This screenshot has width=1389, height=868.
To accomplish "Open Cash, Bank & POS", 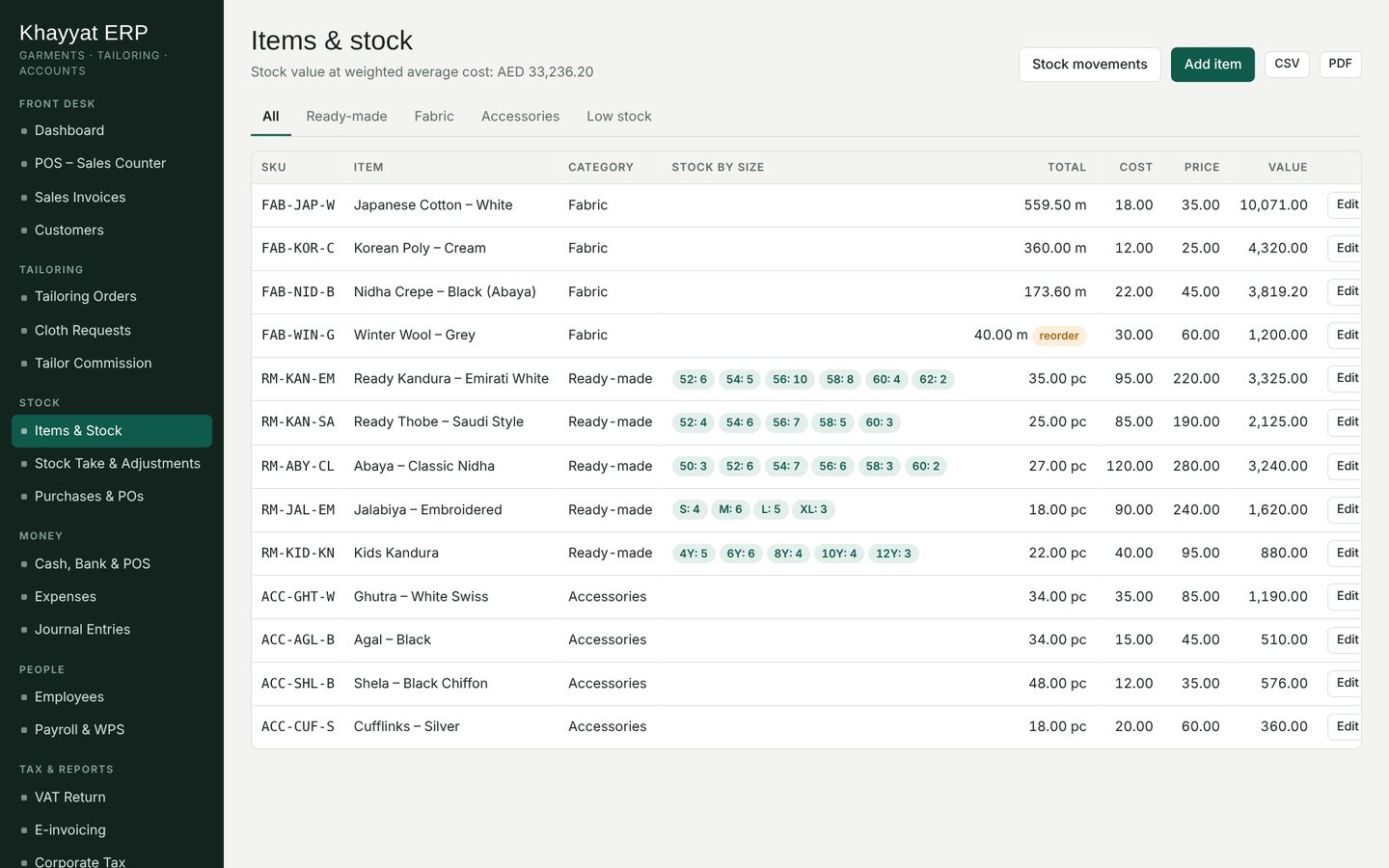I will tap(112, 563).
